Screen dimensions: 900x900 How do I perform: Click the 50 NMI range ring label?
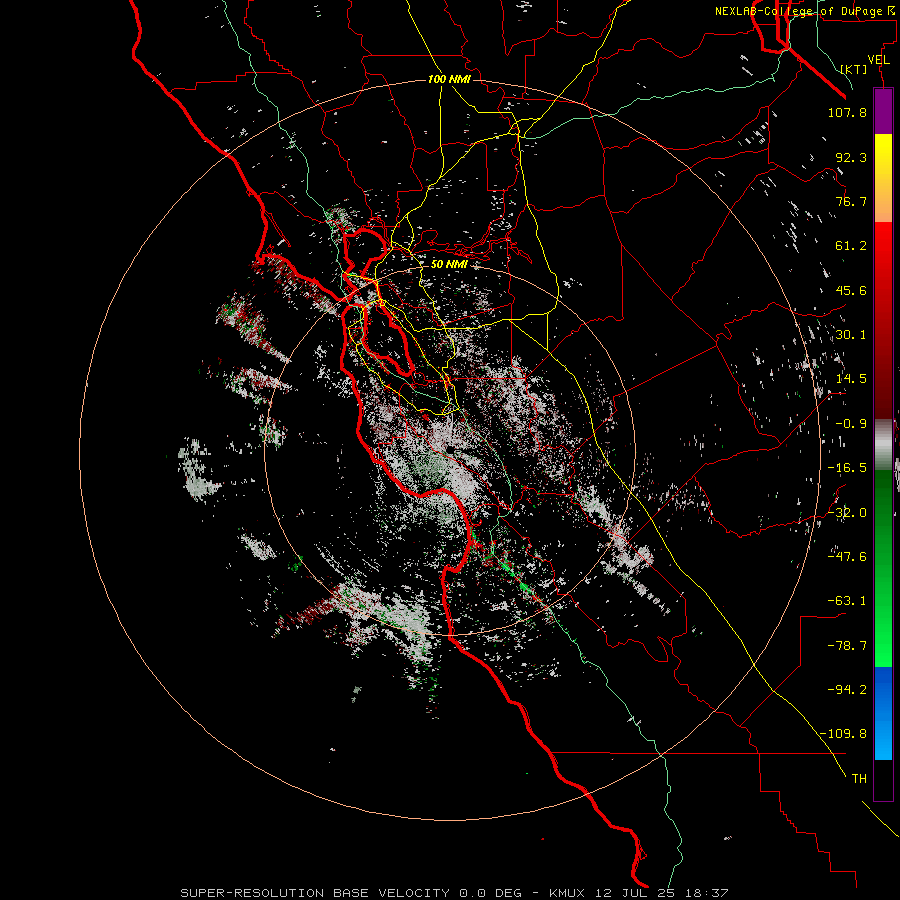pos(449,264)
